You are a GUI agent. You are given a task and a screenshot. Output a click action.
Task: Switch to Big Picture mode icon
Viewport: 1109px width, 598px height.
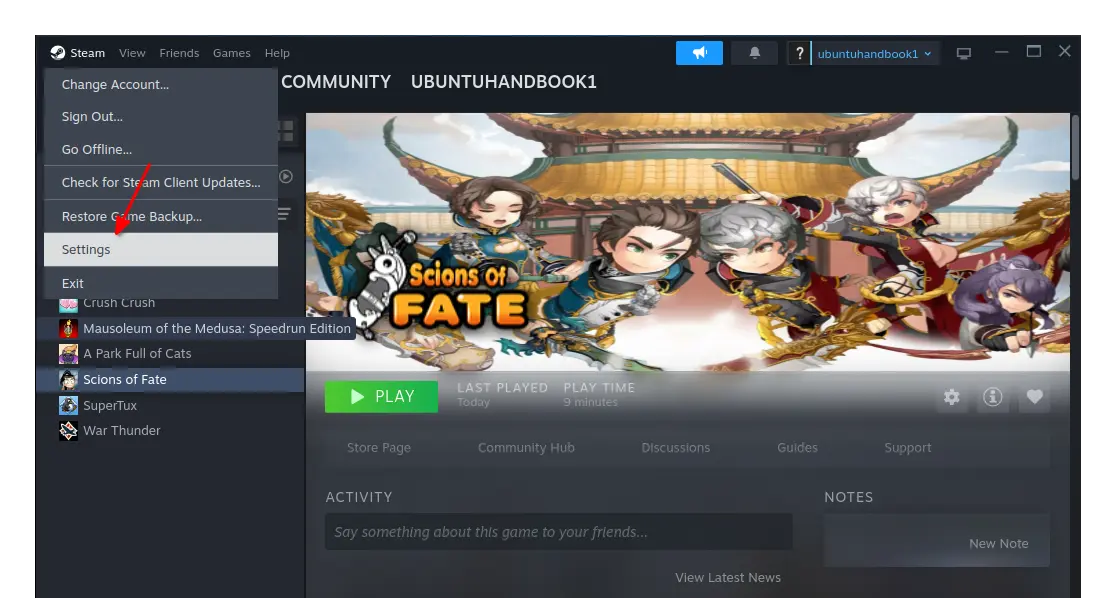point(963,54)
